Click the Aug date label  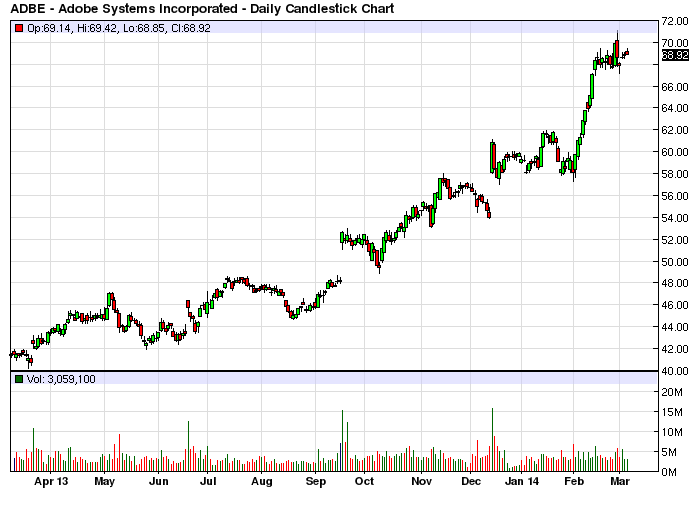click(x=262, y=482)
